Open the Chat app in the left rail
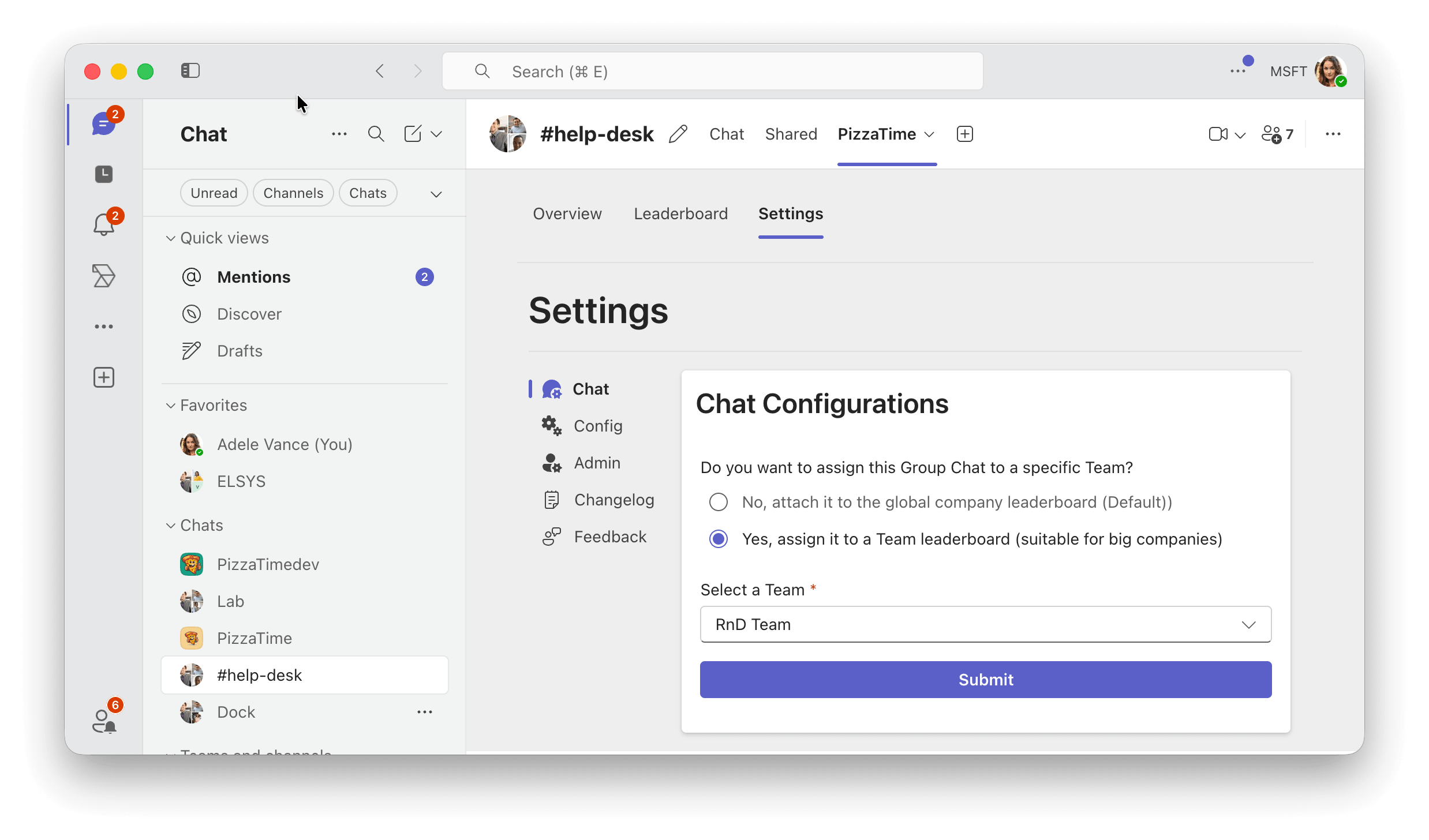Screen dimensions: 1429x840 104,123
